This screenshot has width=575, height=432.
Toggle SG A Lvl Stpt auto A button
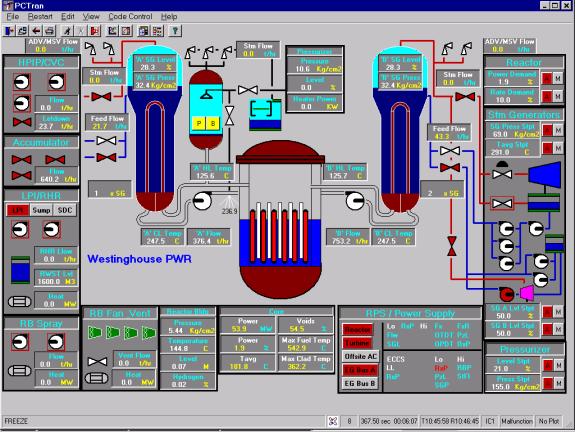[x=547, y=312]
